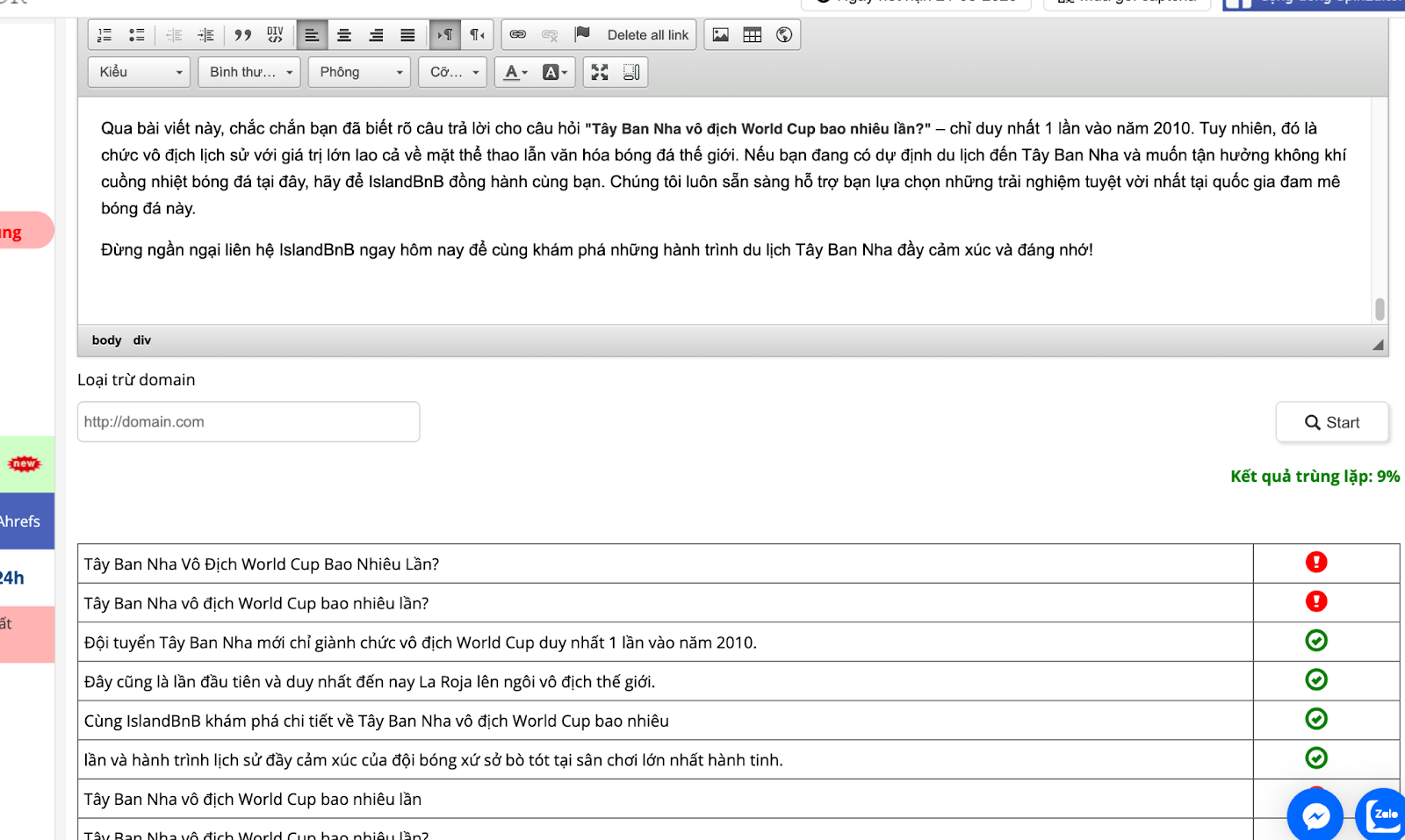The height and width of the screenshot is (840, 1405).
Task: Align text to the right
Action: click(376, 35)
